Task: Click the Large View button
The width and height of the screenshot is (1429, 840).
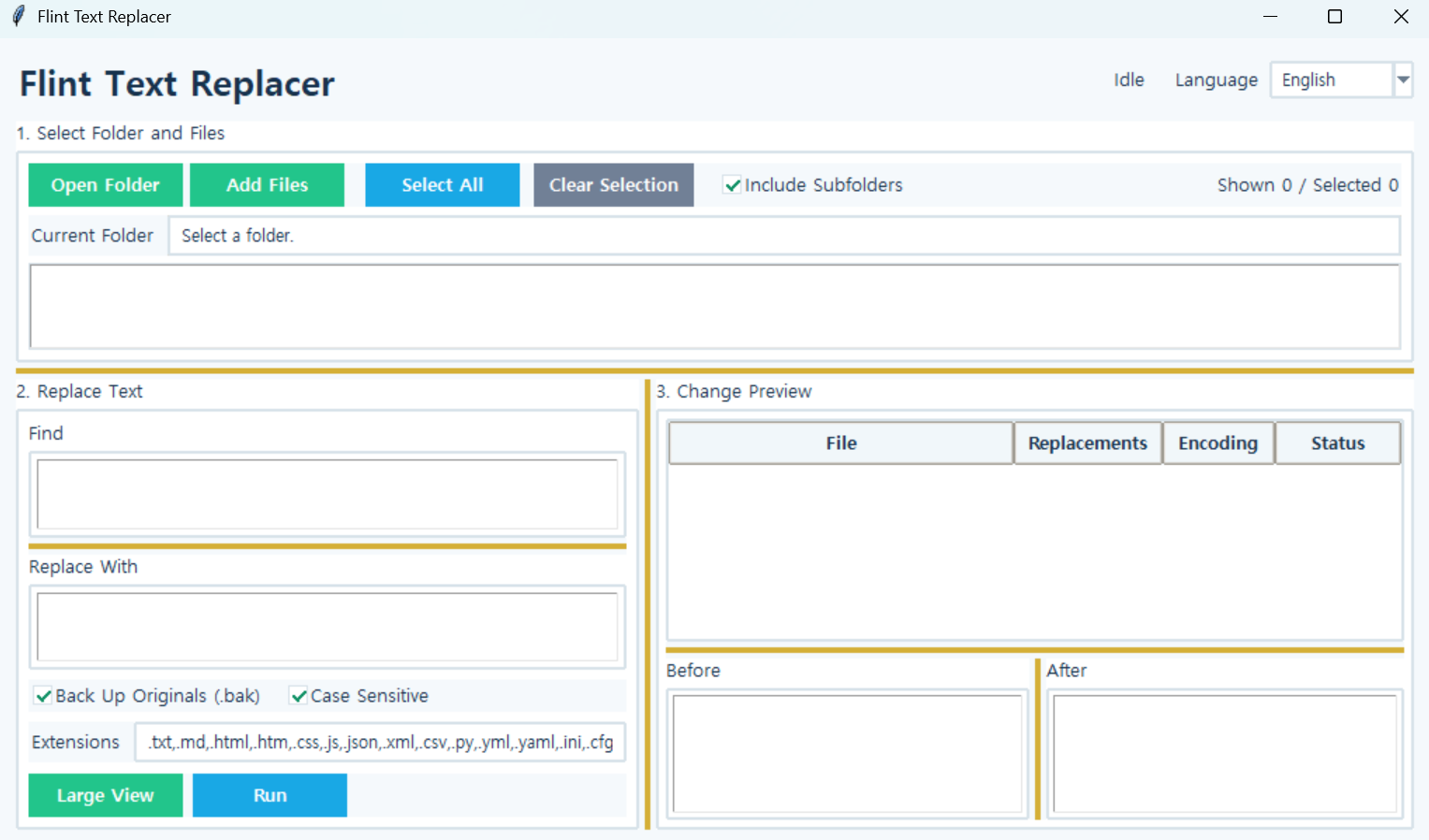Action: [x=106, y=795]
